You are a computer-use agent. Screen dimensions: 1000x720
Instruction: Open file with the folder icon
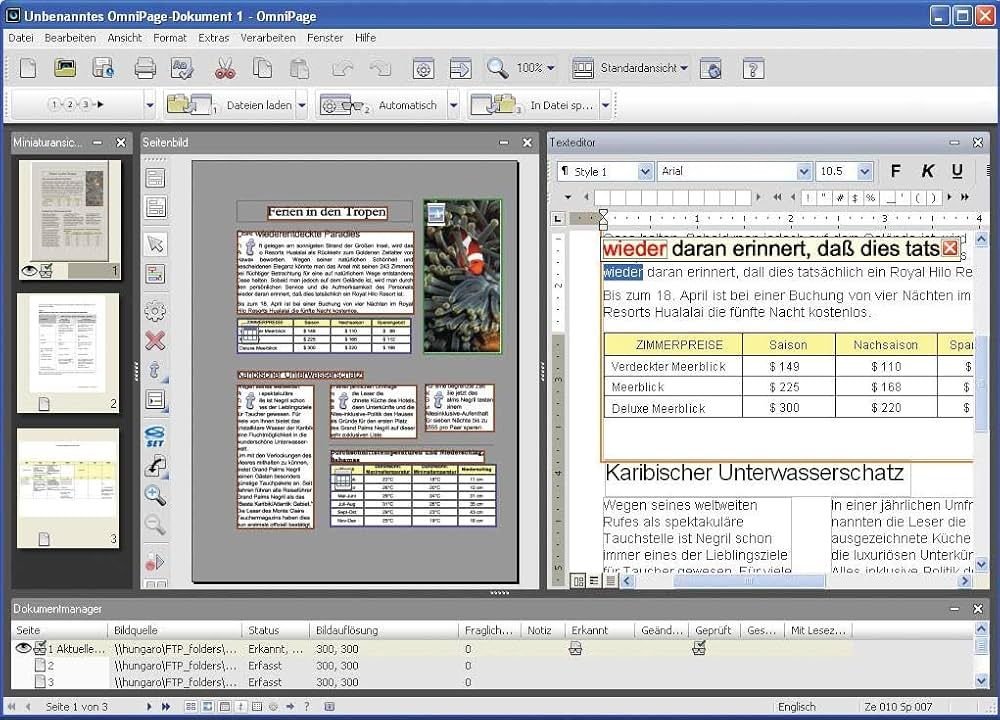pyautogui.click(x=64, y=68)
